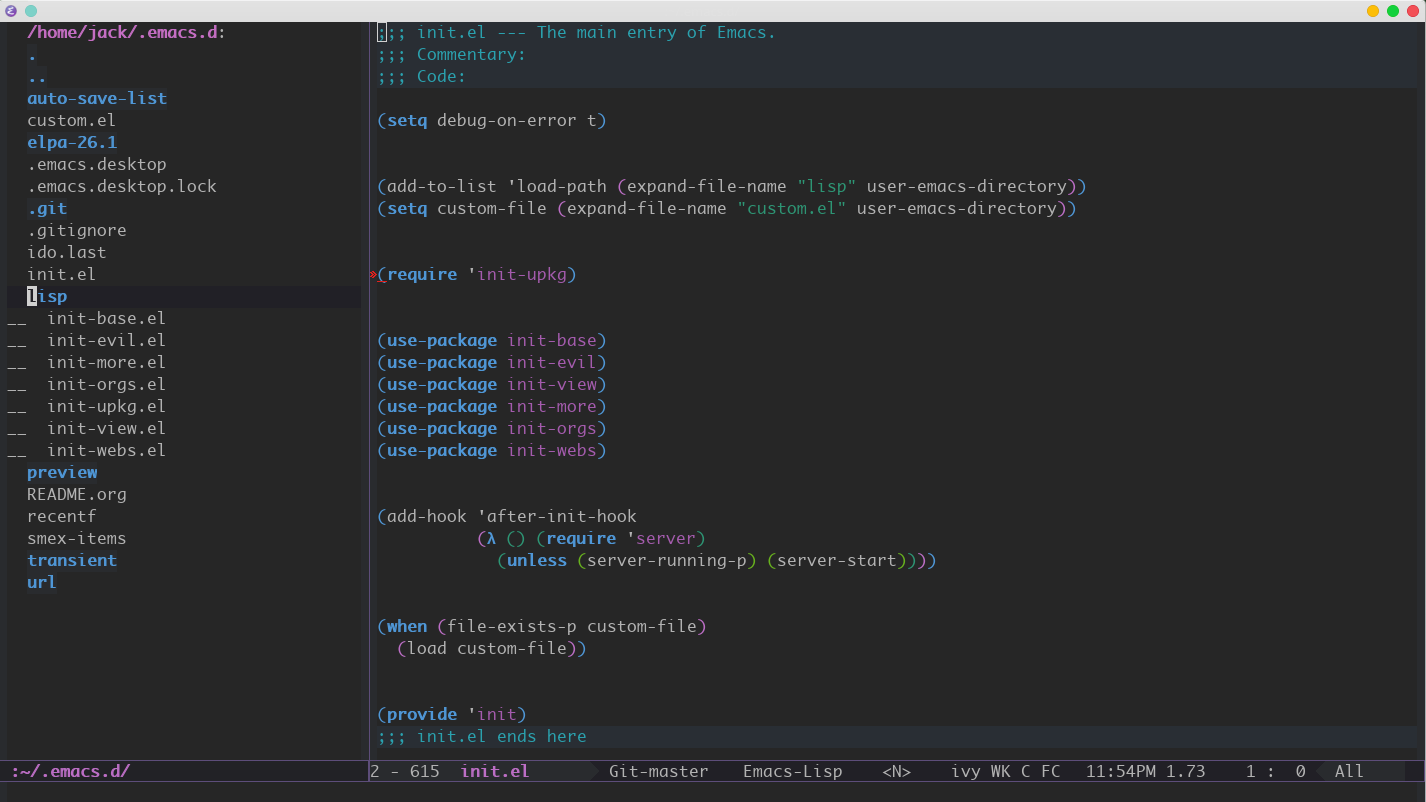
Task: Click the add-hook 'after-init-hook line
Action: pyautogui.click(x=507, y=516)
